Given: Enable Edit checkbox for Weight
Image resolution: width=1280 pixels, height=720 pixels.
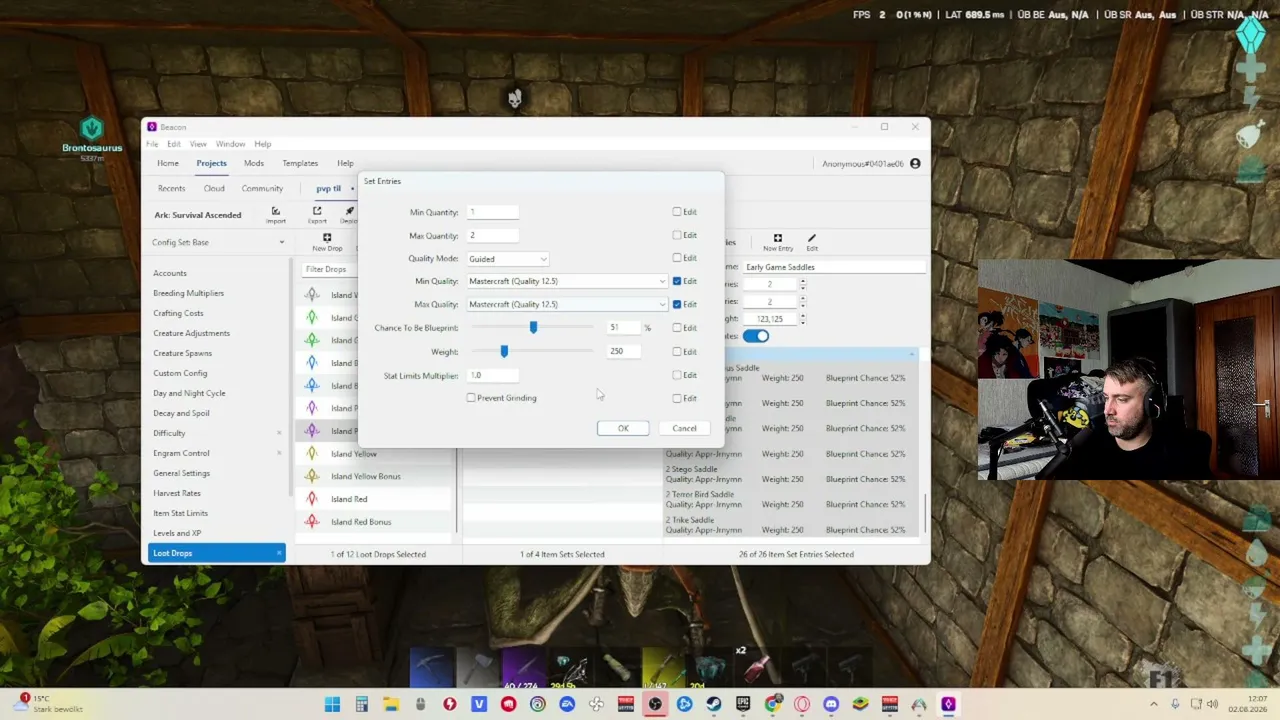Looking at the screenshot, I should (x=677, y=352).
